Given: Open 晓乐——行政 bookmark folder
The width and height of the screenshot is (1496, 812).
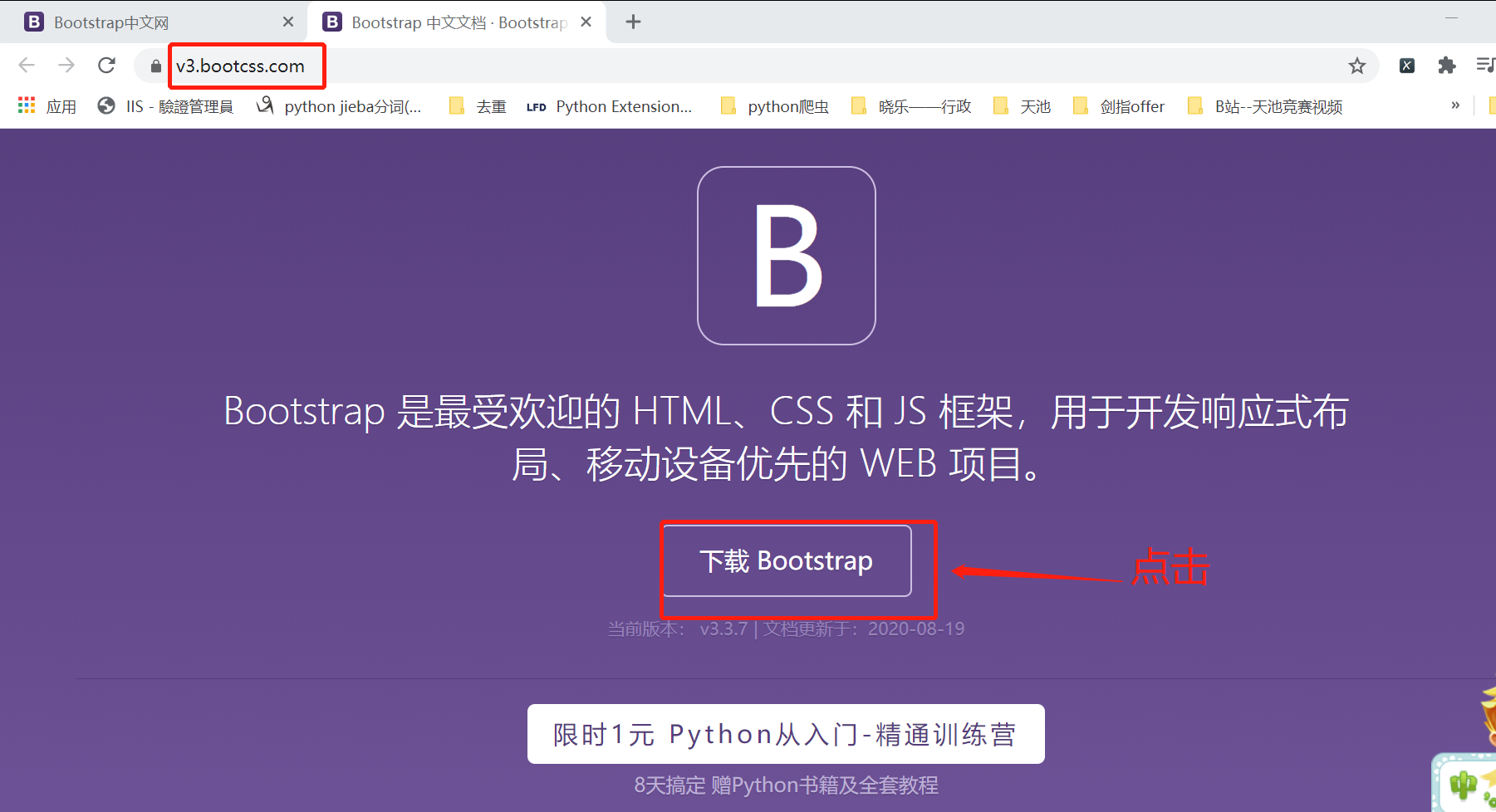Looking at the screenshot, I should point(911,106).
